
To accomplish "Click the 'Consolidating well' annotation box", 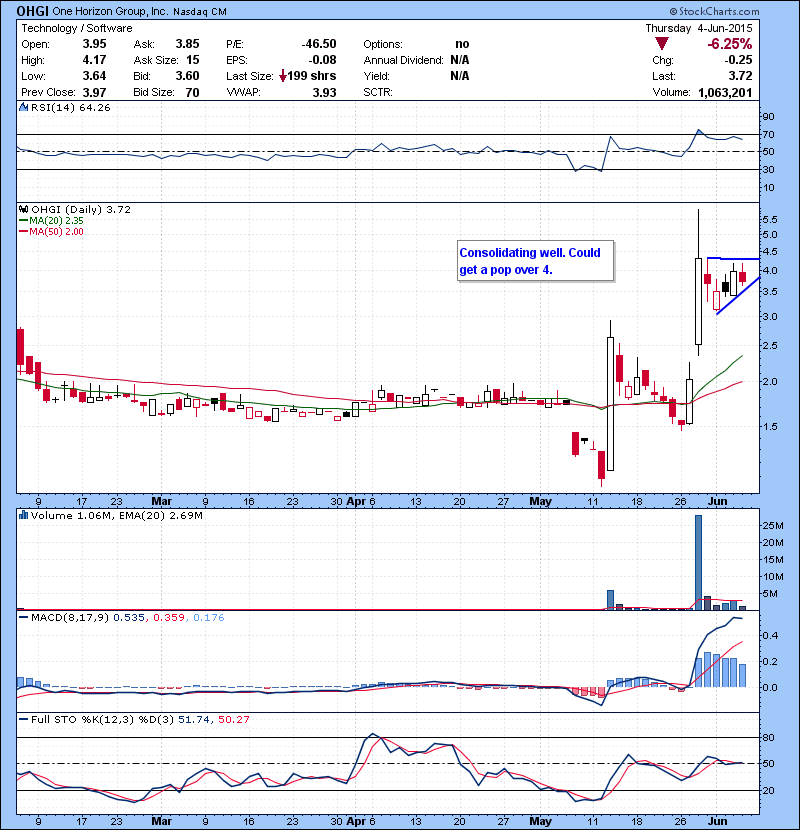I will (535, 261).
